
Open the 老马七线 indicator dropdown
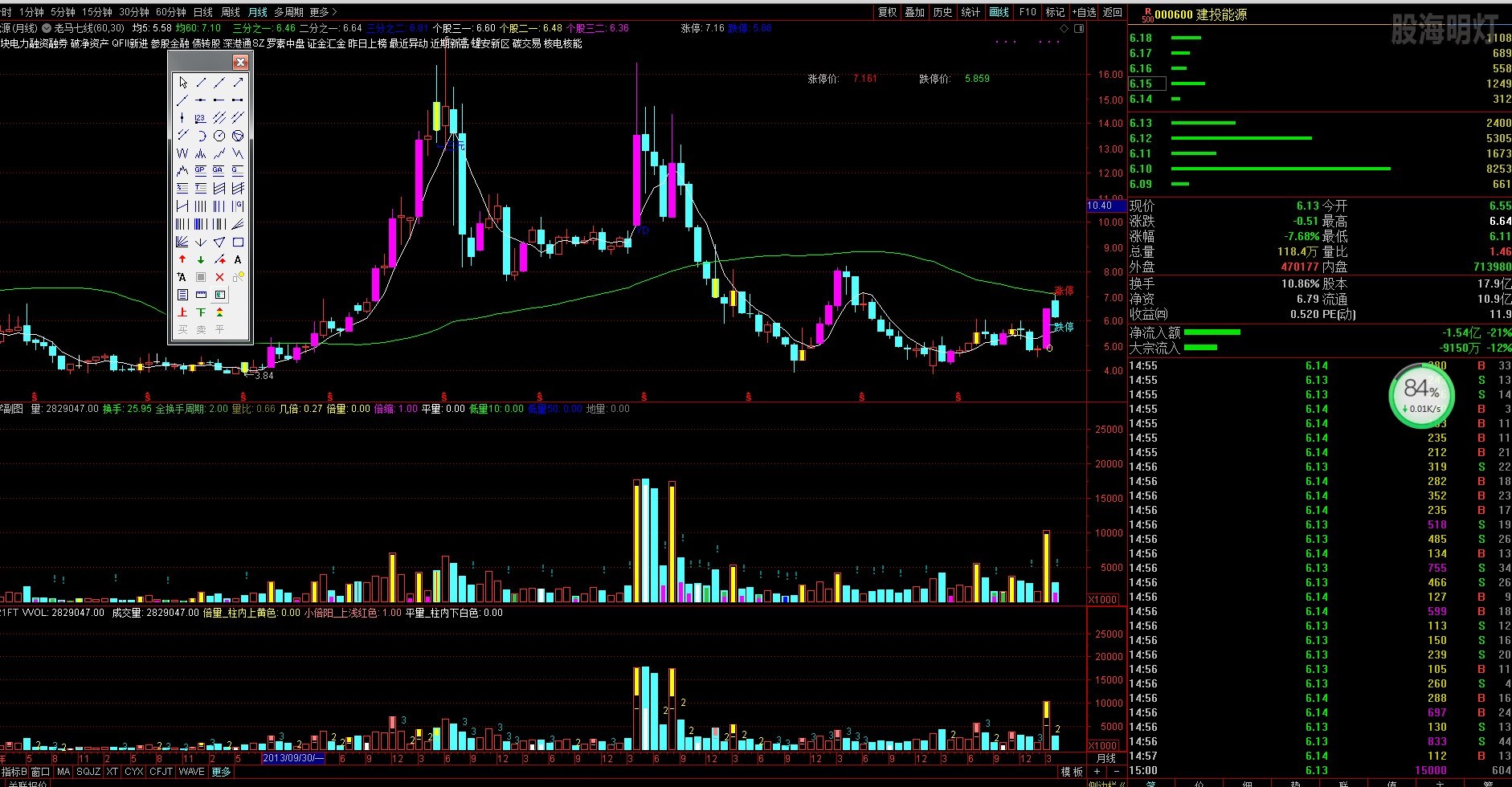coord(47,28)
